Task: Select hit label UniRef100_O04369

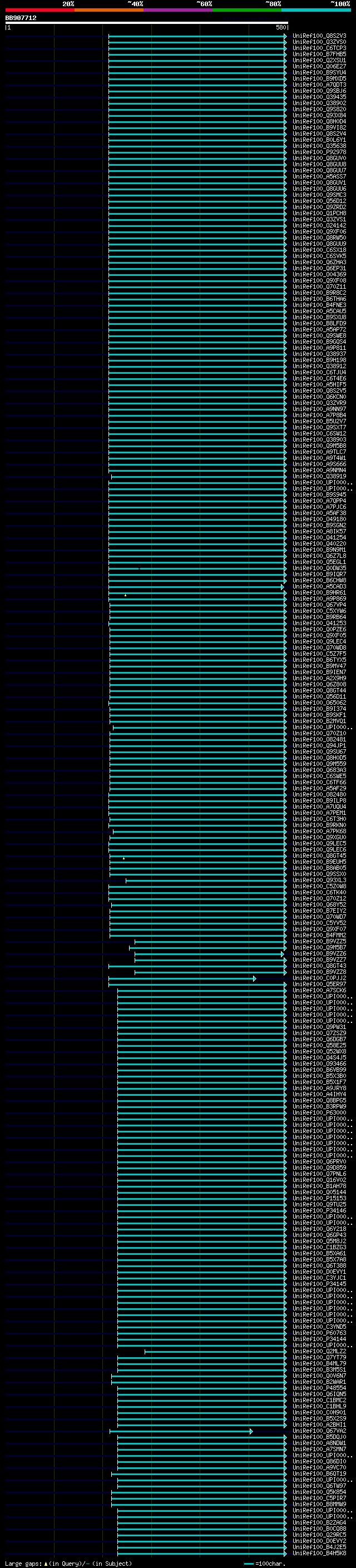Action: coord(319,275)
